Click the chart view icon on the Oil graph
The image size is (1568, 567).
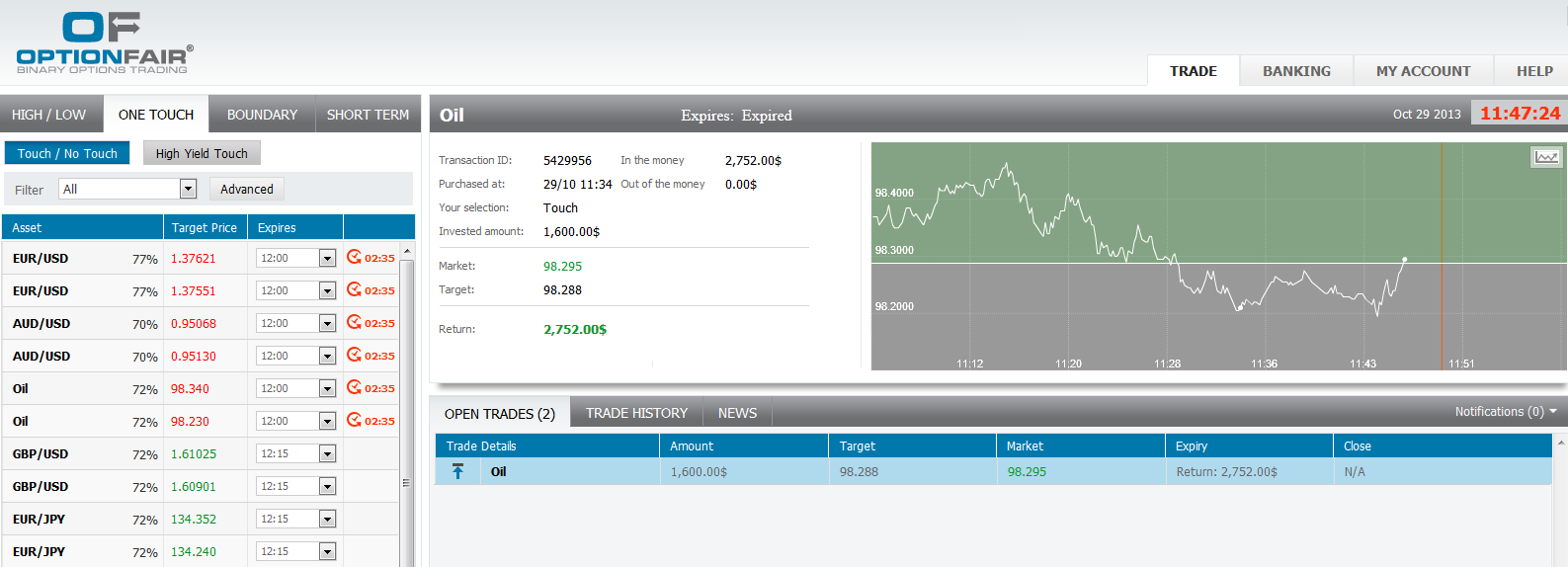1546,157
